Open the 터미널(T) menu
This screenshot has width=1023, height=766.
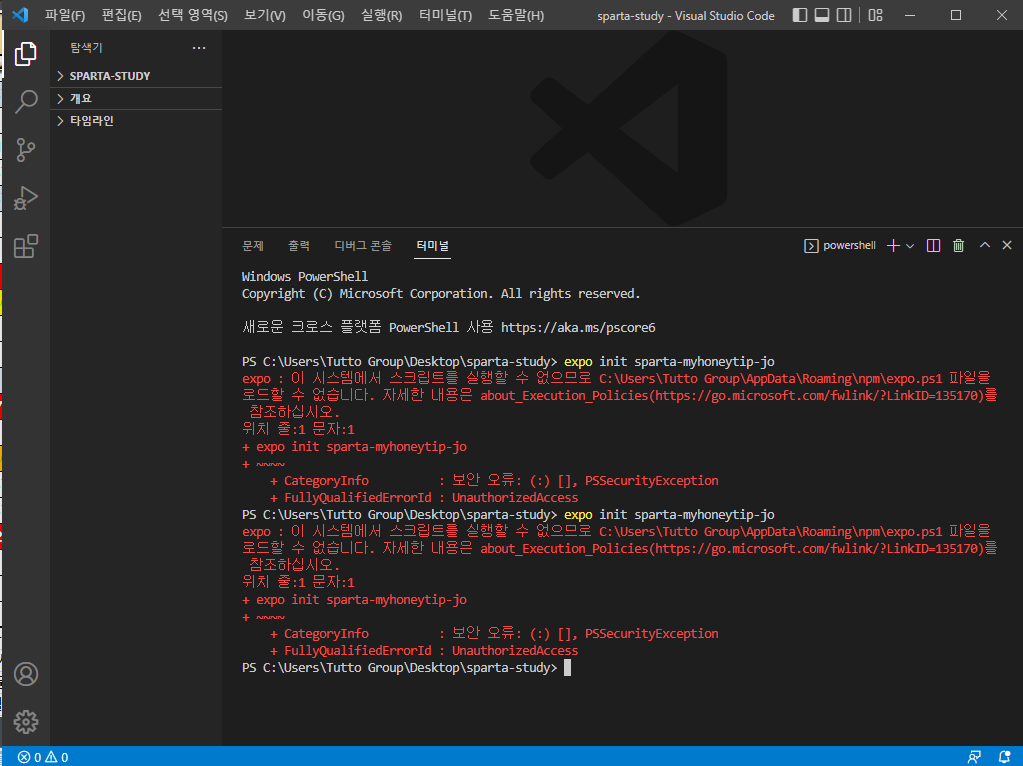pos(445,15)
